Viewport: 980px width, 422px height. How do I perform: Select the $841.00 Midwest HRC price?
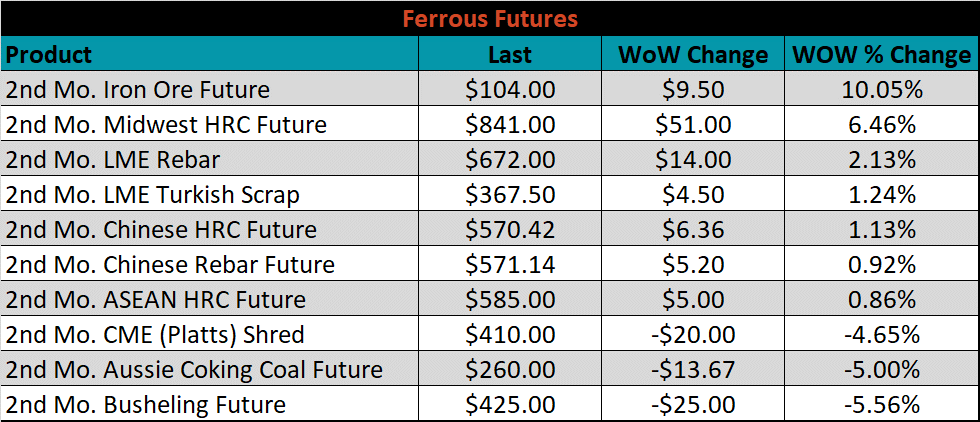tap(510, 123)
